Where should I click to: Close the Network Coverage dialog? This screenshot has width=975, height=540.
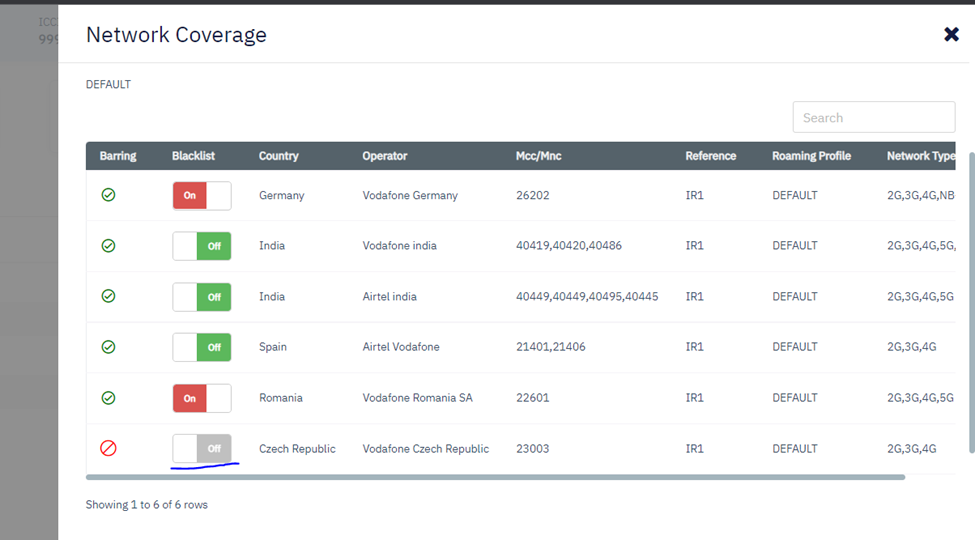tap(951, 35)
